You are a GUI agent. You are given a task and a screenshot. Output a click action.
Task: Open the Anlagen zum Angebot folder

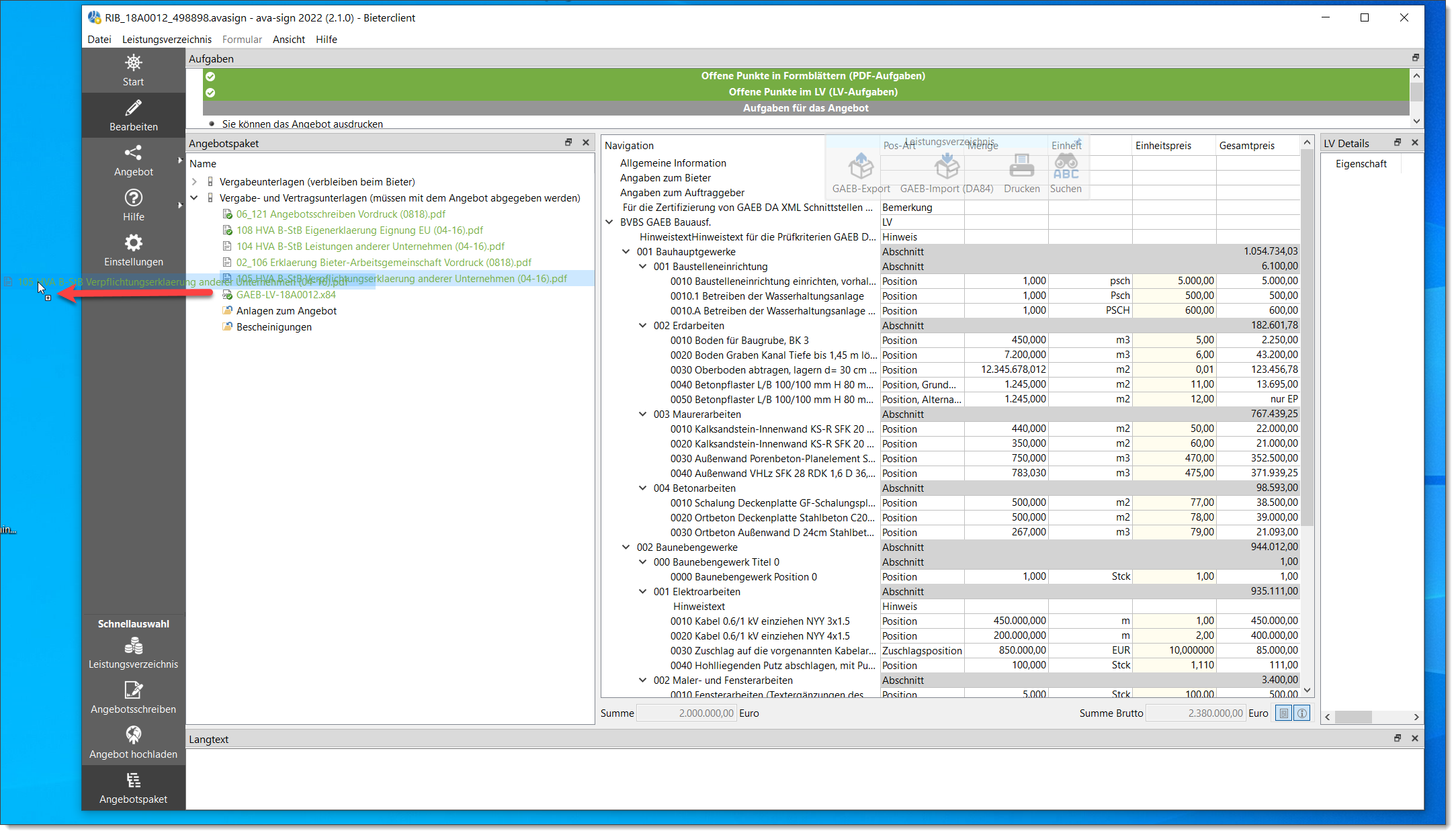(286, 311)
